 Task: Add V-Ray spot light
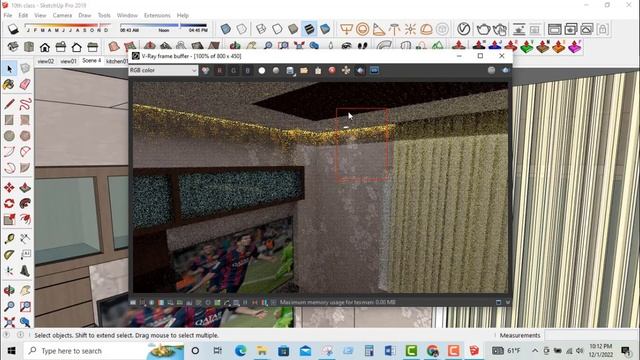(x=379, y=29)
